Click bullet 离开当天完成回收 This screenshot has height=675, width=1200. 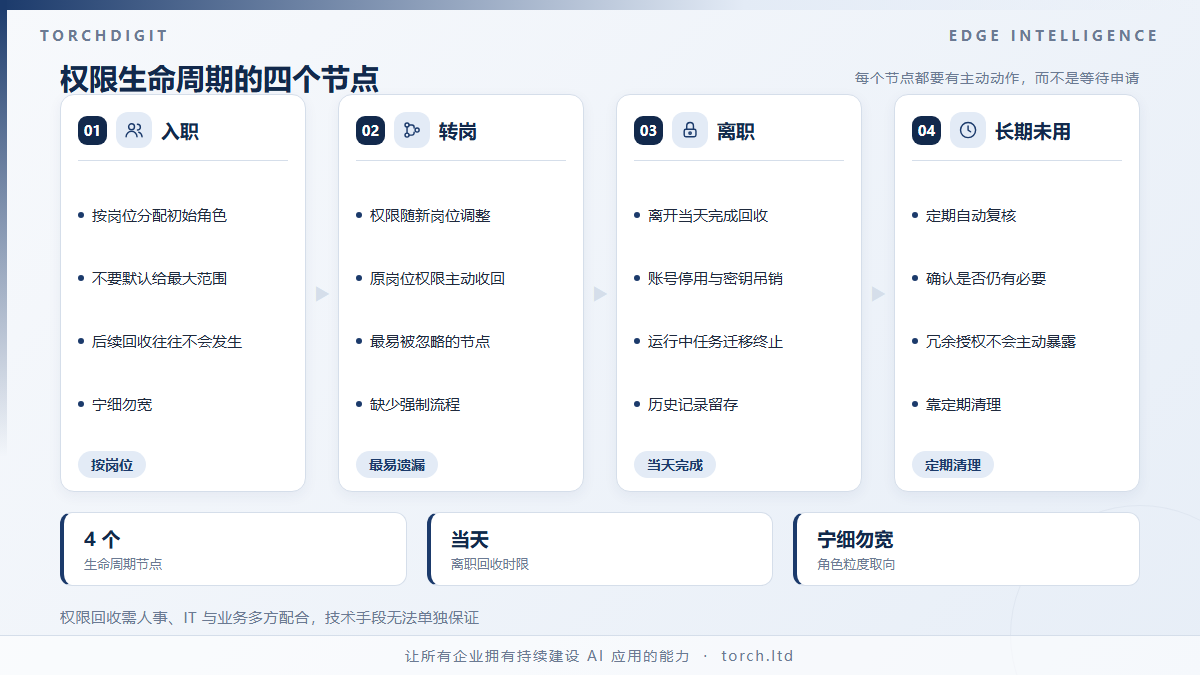pyautogui.click(x=708, y=215)
